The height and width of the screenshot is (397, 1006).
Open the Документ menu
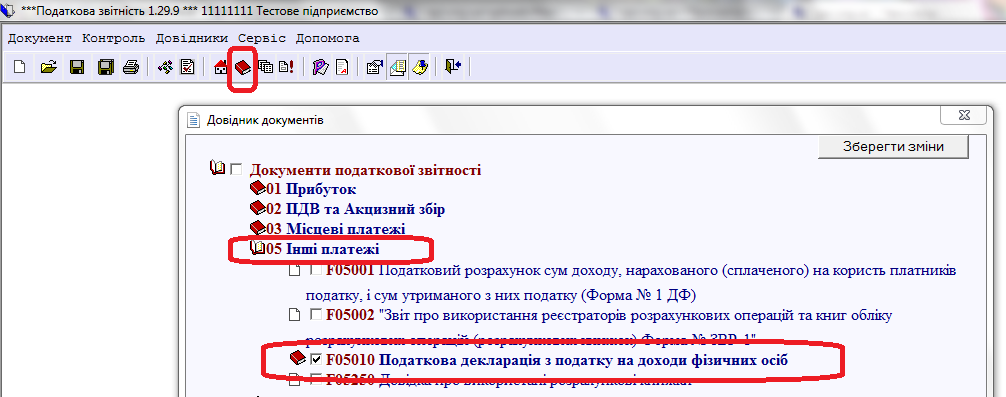(x=40, y=38)
